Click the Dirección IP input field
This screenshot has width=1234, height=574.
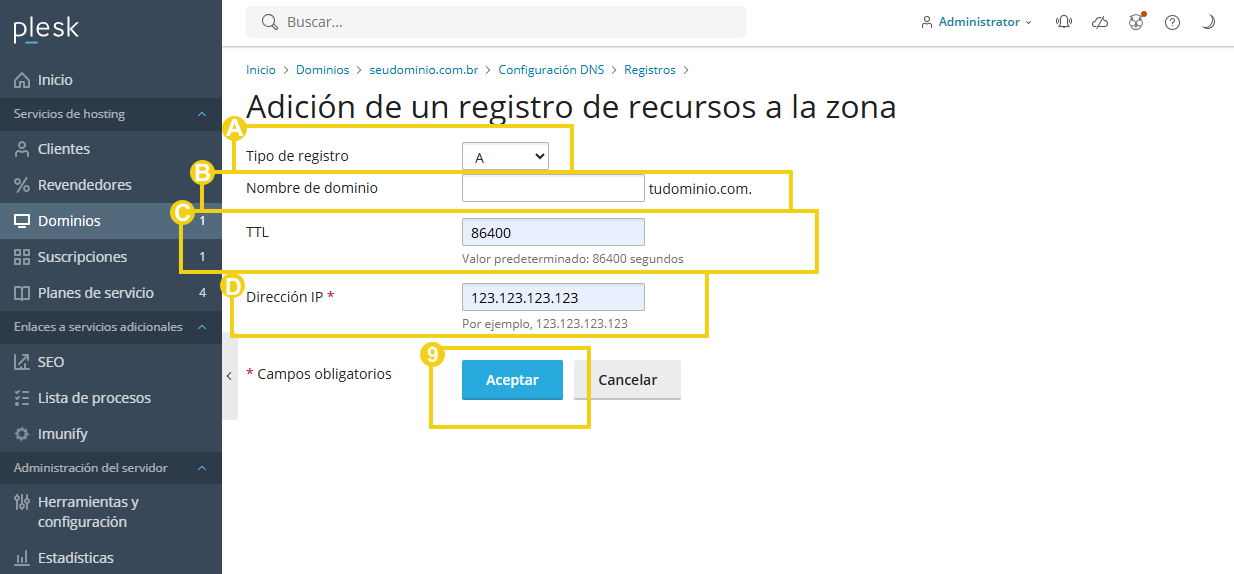click(553, 297)
